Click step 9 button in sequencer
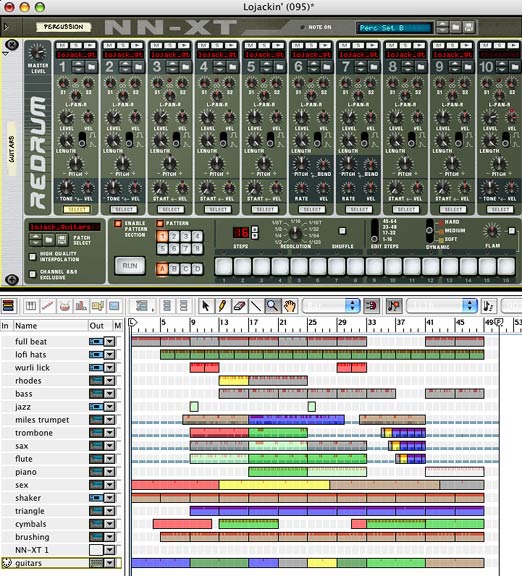 [x=374, y=267]
